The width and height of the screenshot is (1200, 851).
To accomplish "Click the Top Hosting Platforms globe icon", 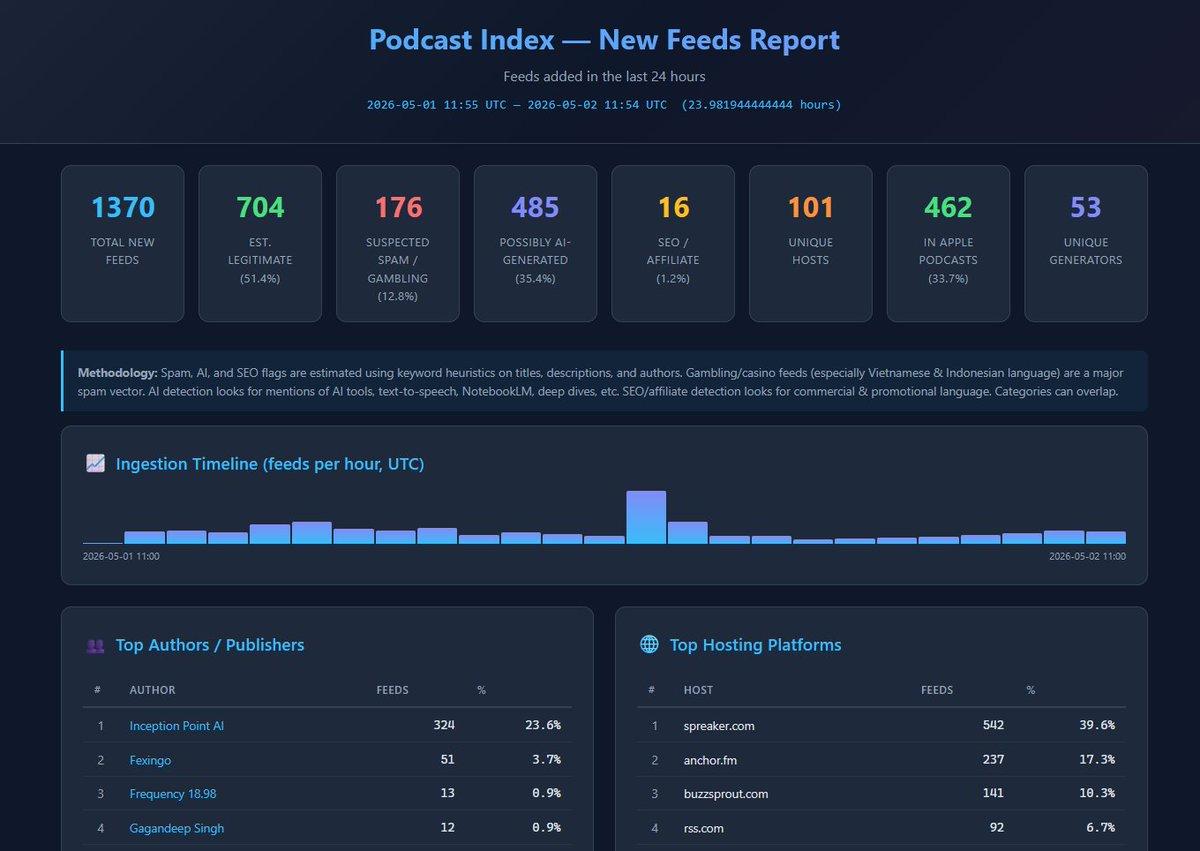I will point(649,645).
